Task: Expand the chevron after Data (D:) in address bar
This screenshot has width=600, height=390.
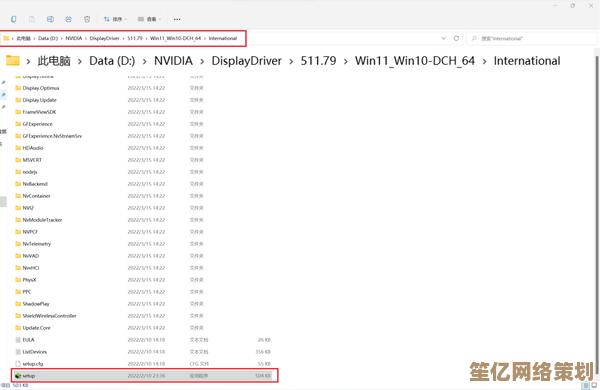Action: (x=62, y=38)
